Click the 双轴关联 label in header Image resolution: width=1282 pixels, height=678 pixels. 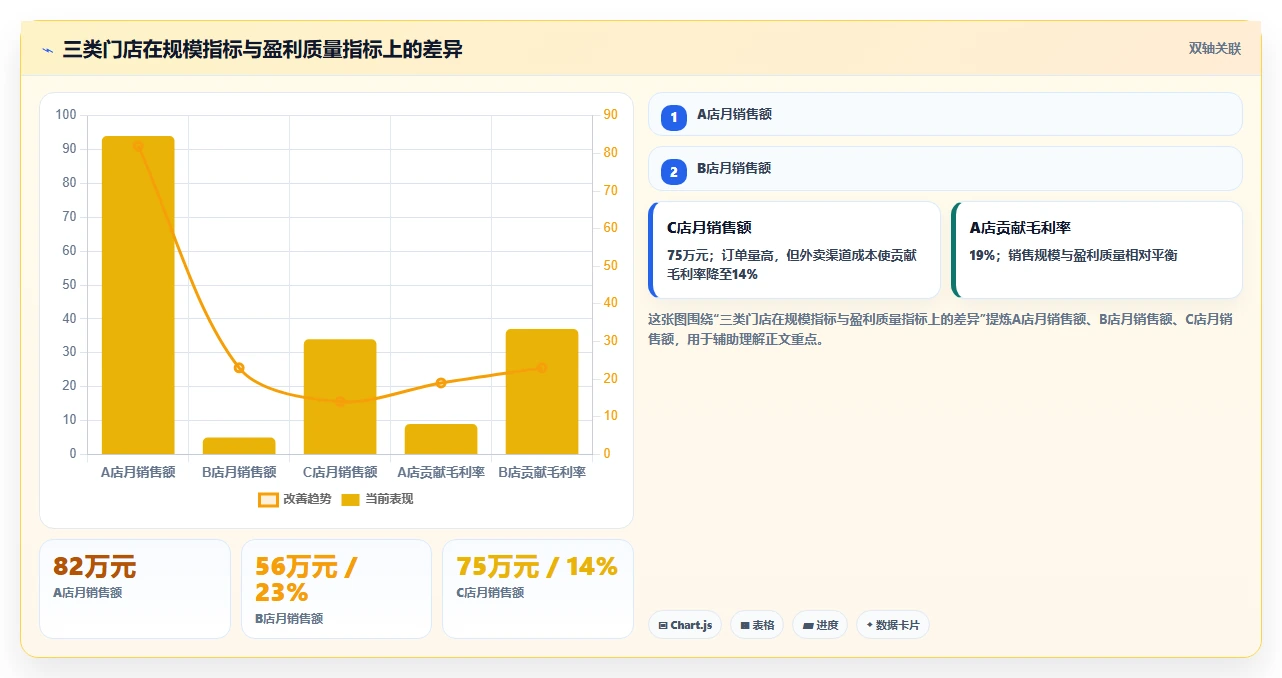(x=1215, y=48)
